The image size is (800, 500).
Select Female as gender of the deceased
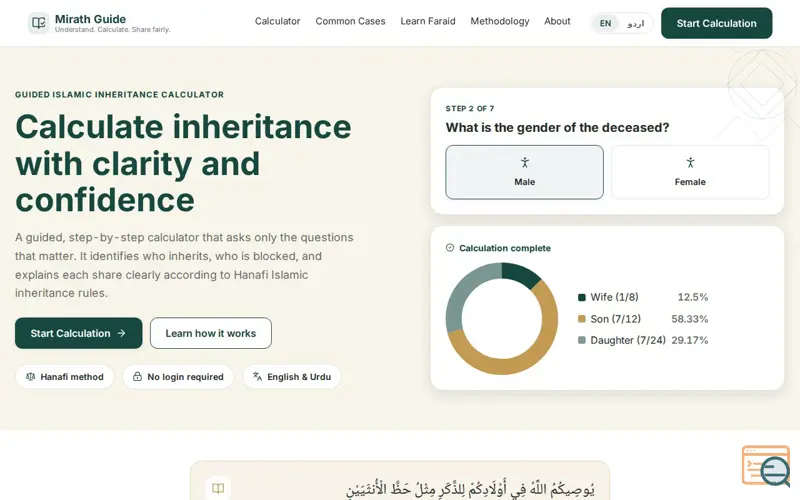click(x=690, y=172)
